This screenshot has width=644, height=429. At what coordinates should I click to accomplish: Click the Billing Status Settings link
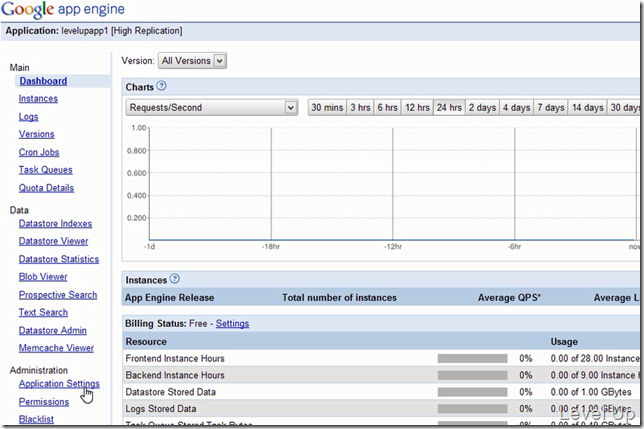[x=232, y=323]
